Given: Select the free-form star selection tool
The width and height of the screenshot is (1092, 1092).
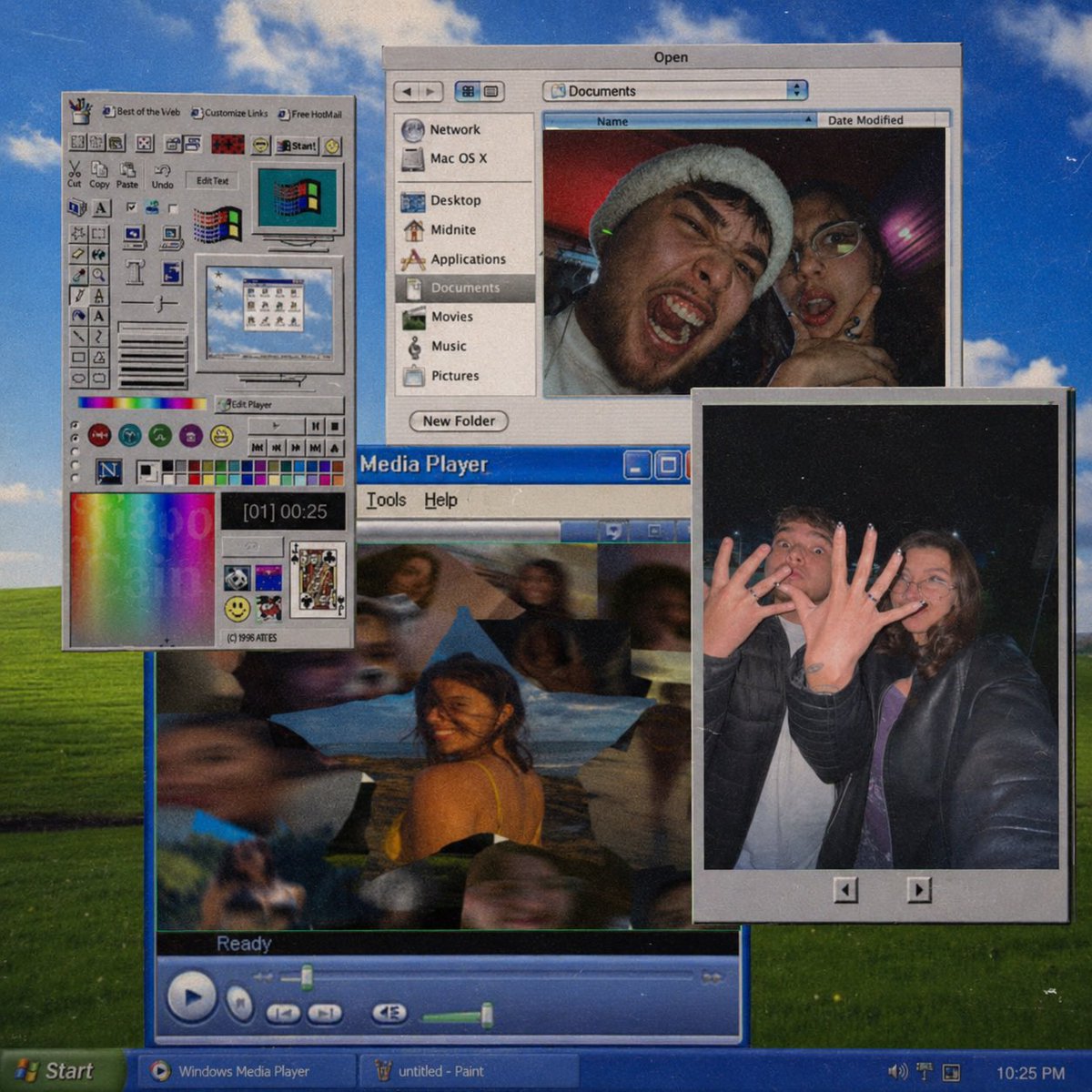Looking at the screenshot, I should [x=78, y=233].
